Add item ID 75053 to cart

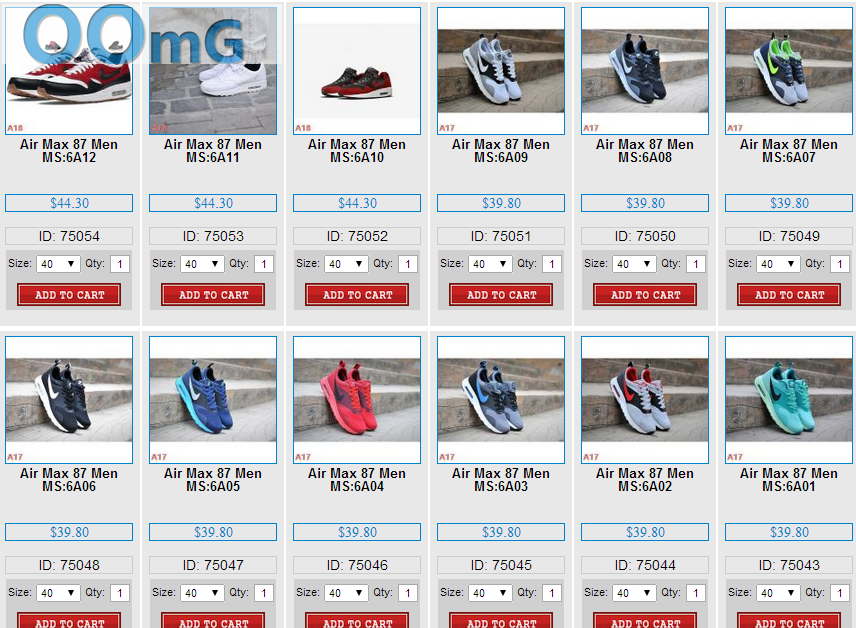(x=213, y=295)
